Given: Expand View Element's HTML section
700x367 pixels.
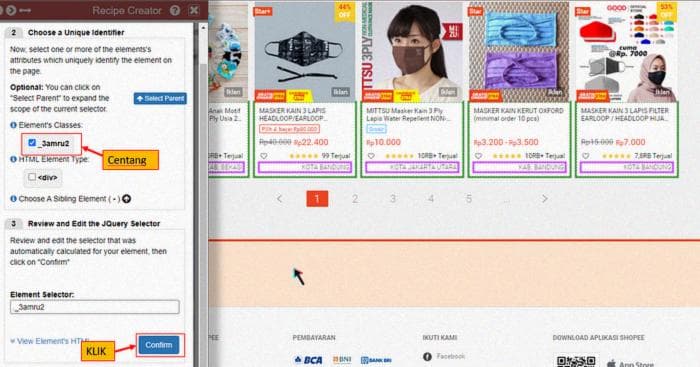Looking at the screenshot, I should [x=49, y=341].
